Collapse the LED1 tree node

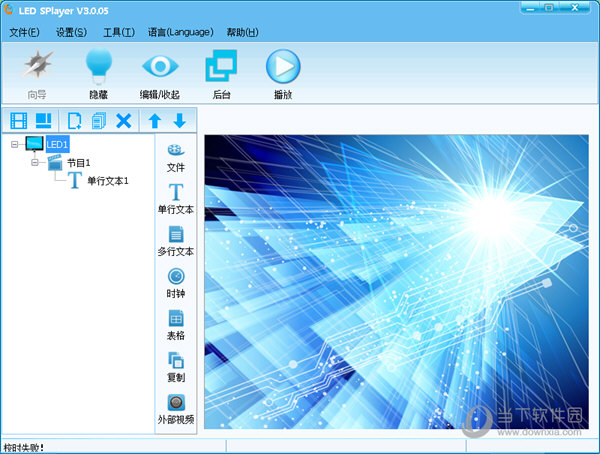point(15,145)
